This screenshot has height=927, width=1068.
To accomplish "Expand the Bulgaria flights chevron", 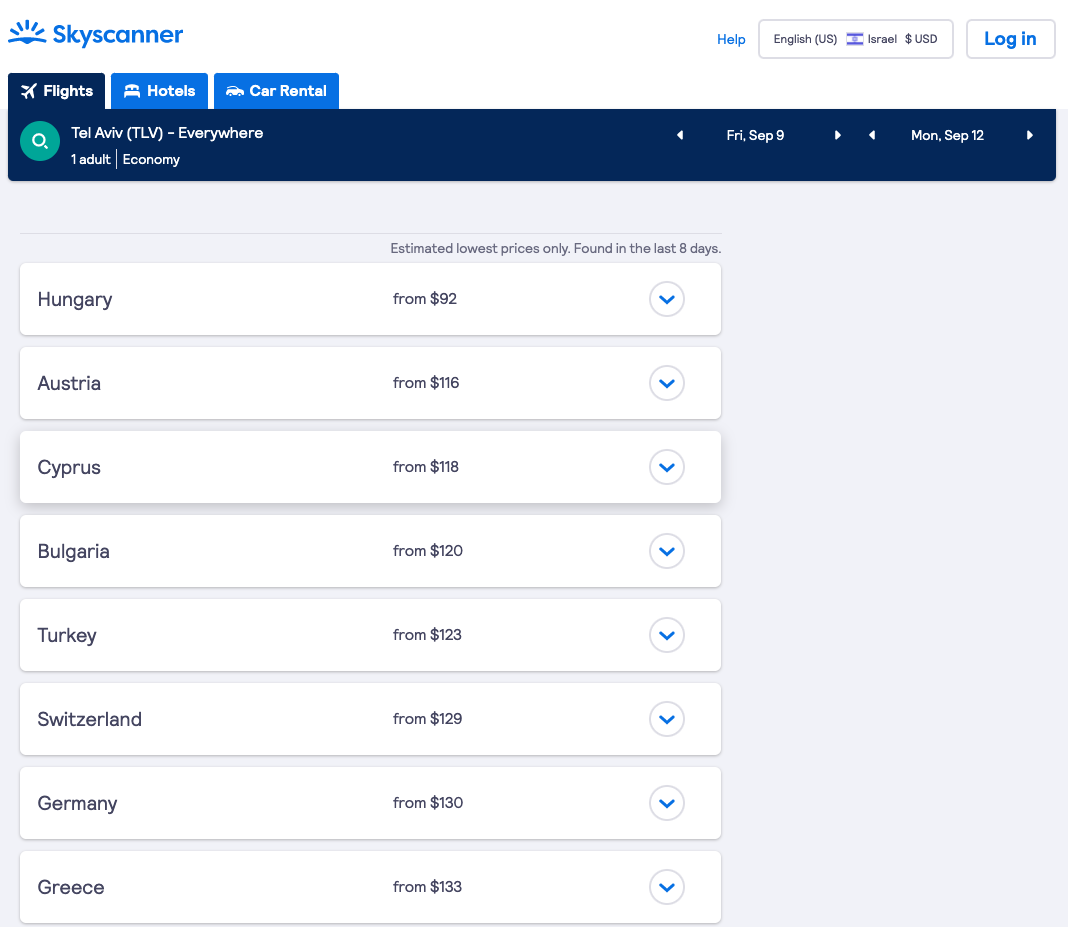I will tap(667, 551).
